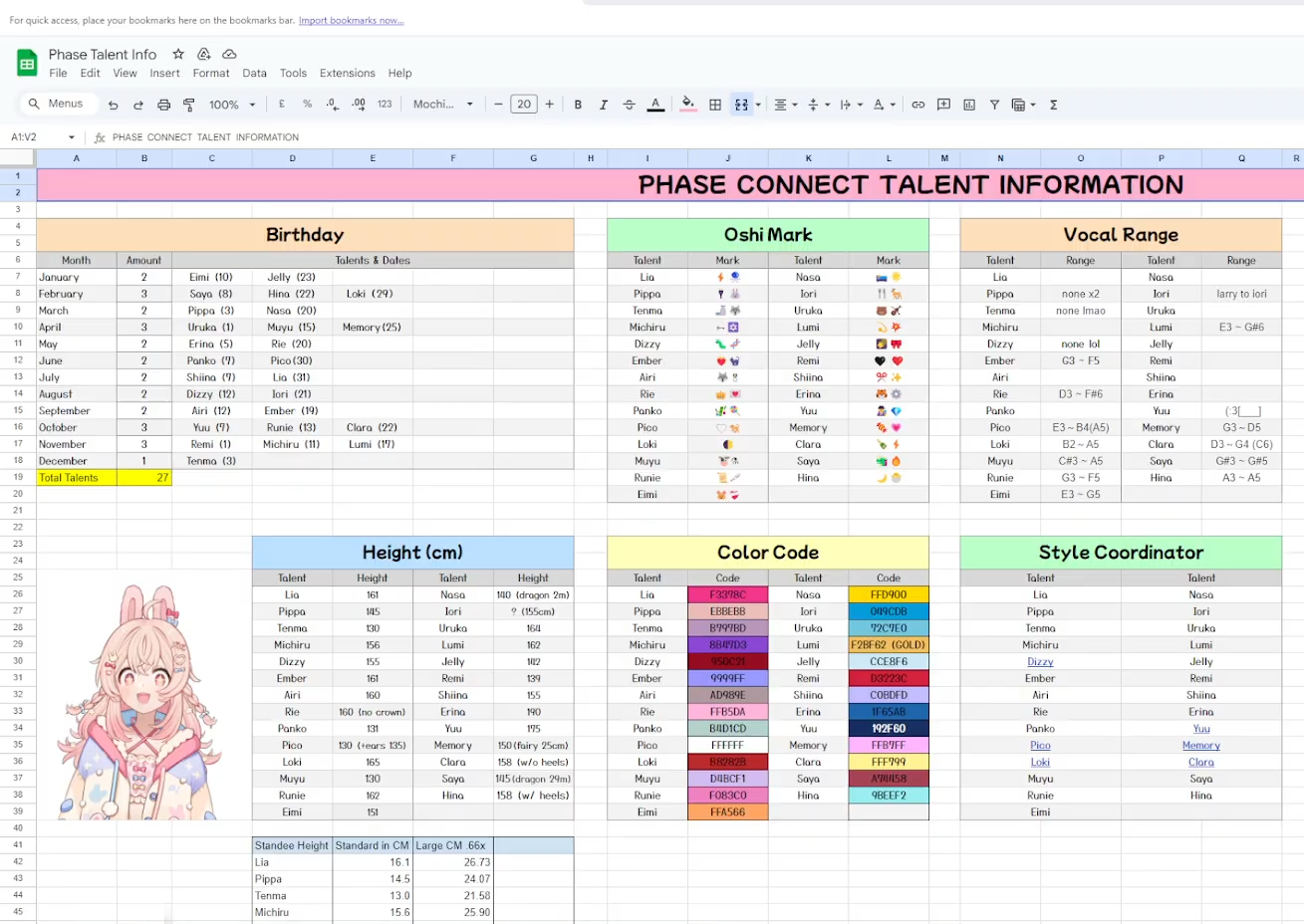Image resolution: width=1304 pixels, height=924 pixels.
Task: Open the Loki style coordinator link
Action: coord(1040,762)
